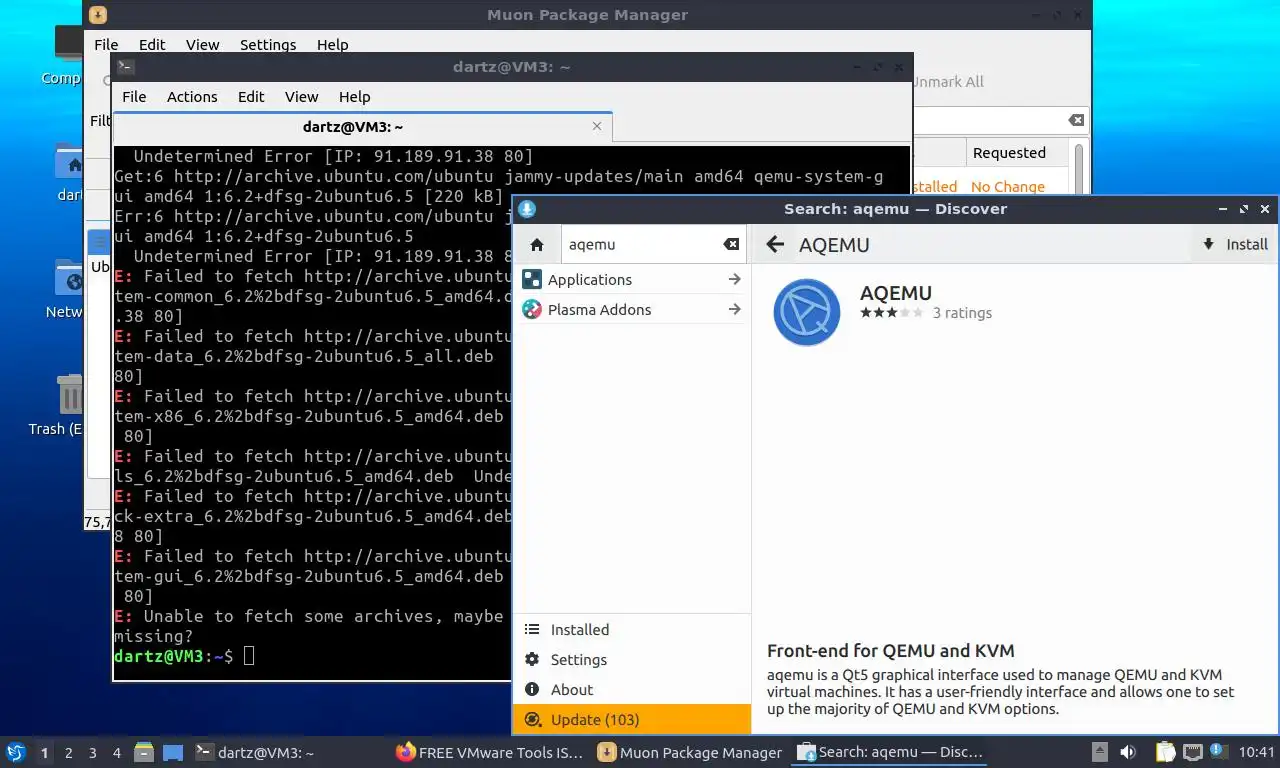1280x768 pixels.
Task: Click the Muon package list scrollbar
Action: 1078,167
